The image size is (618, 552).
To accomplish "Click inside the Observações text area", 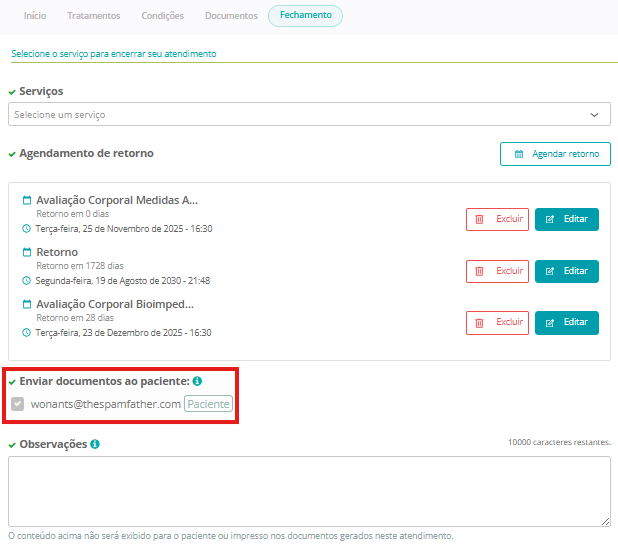I will 309,491.
